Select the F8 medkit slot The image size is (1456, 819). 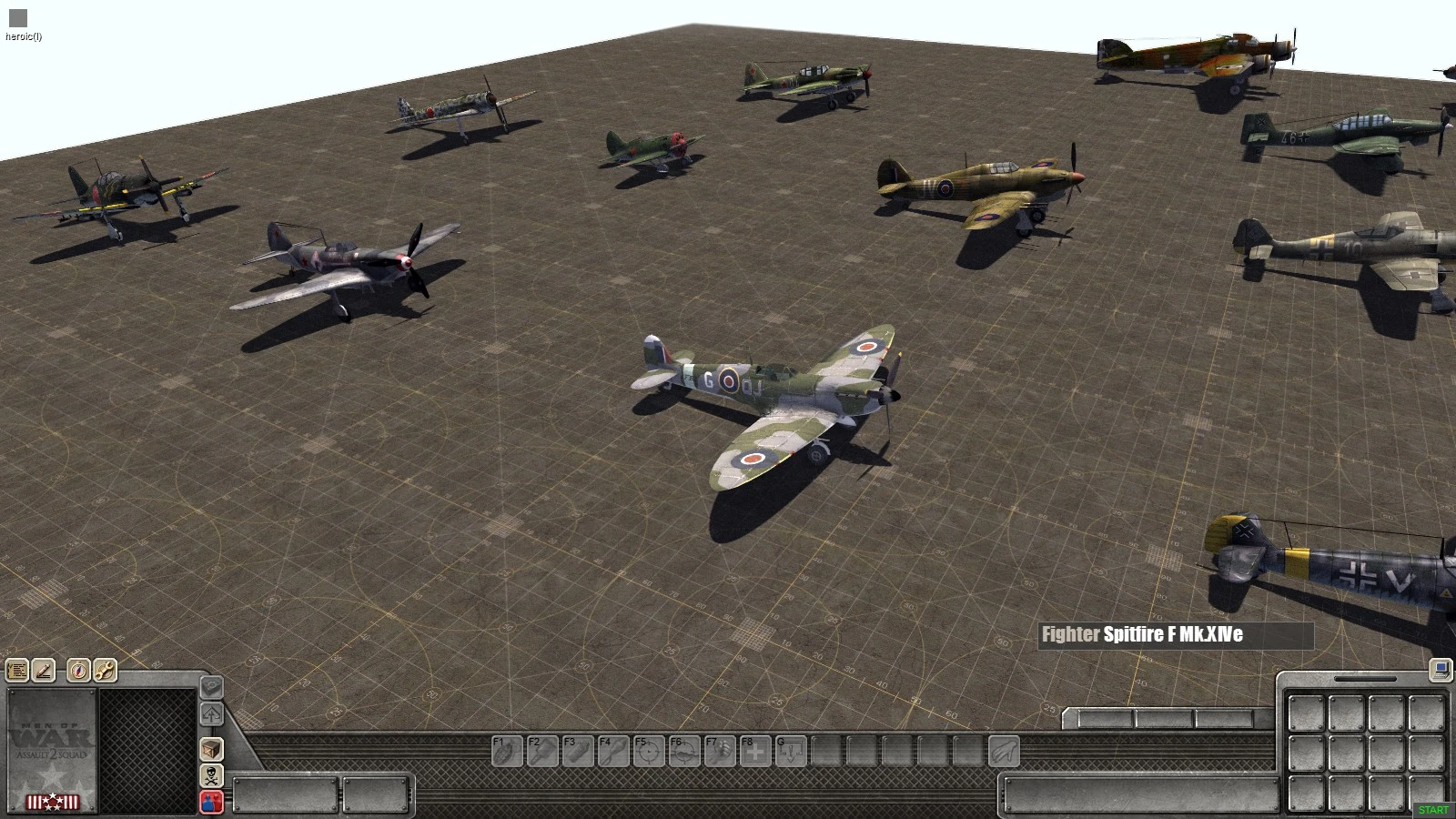(x=755, y=749)
